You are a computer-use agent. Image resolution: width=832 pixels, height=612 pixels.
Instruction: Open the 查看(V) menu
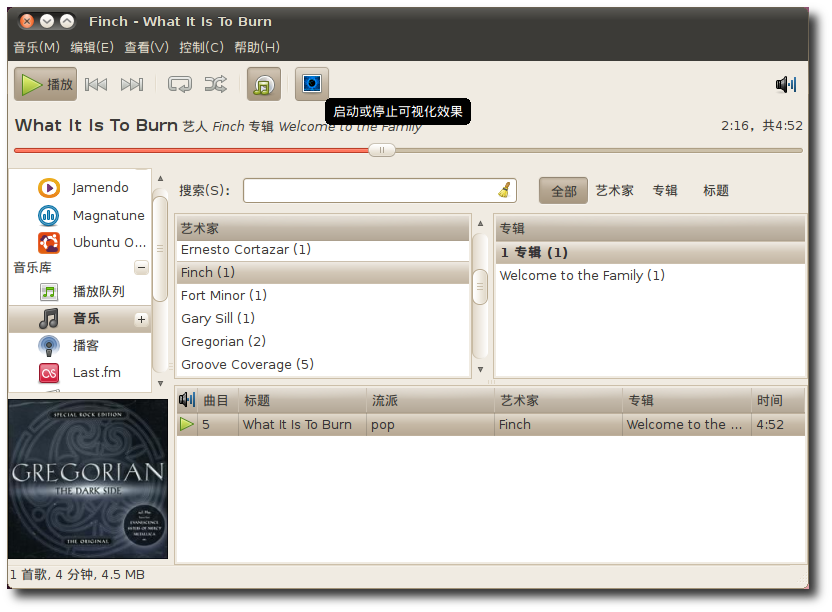(x=146, y=47)
